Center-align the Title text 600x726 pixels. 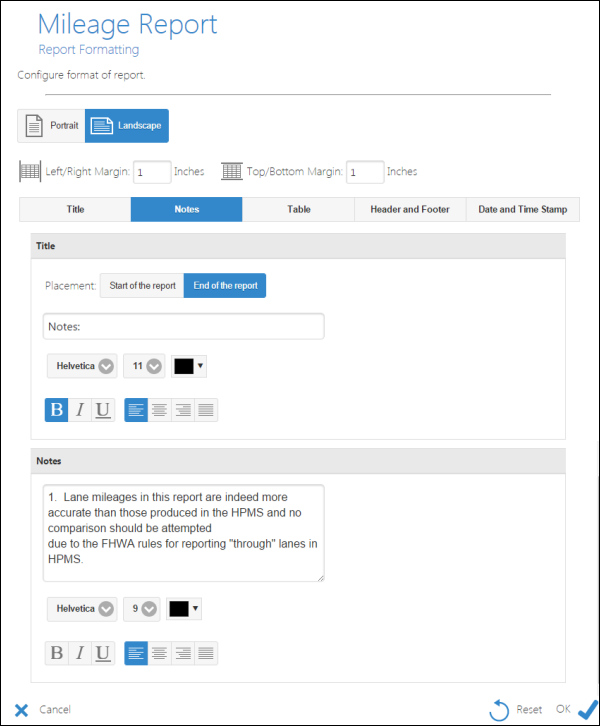tap(160, 409)
